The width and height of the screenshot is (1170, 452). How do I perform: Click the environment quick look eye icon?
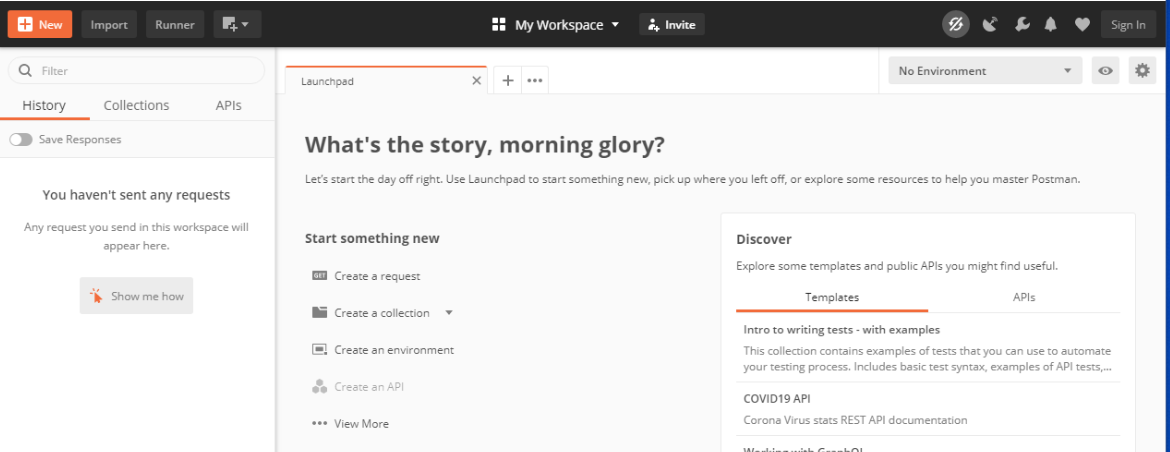(x=1105, y=71)
